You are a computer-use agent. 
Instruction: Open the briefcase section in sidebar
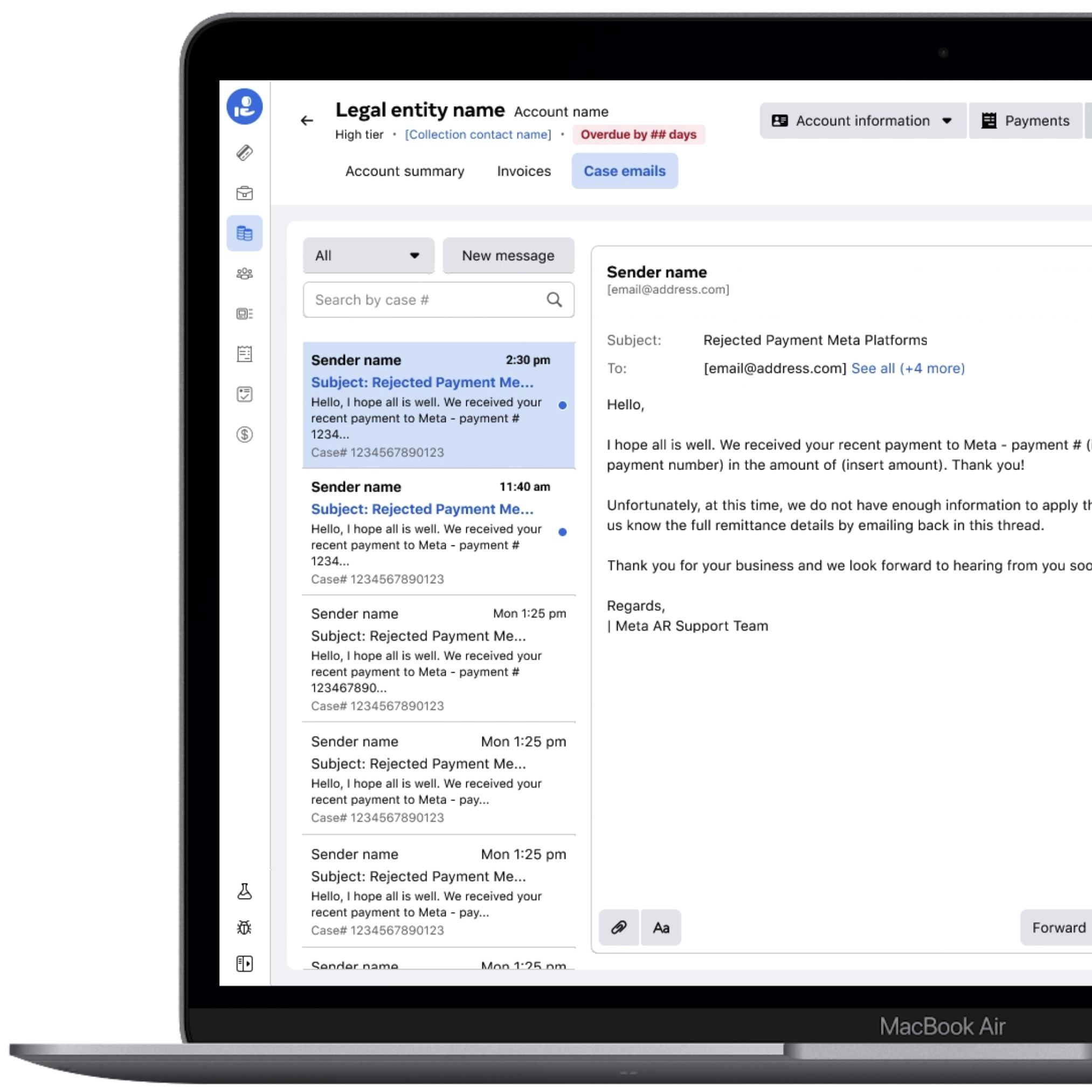[x=244, y=193]
